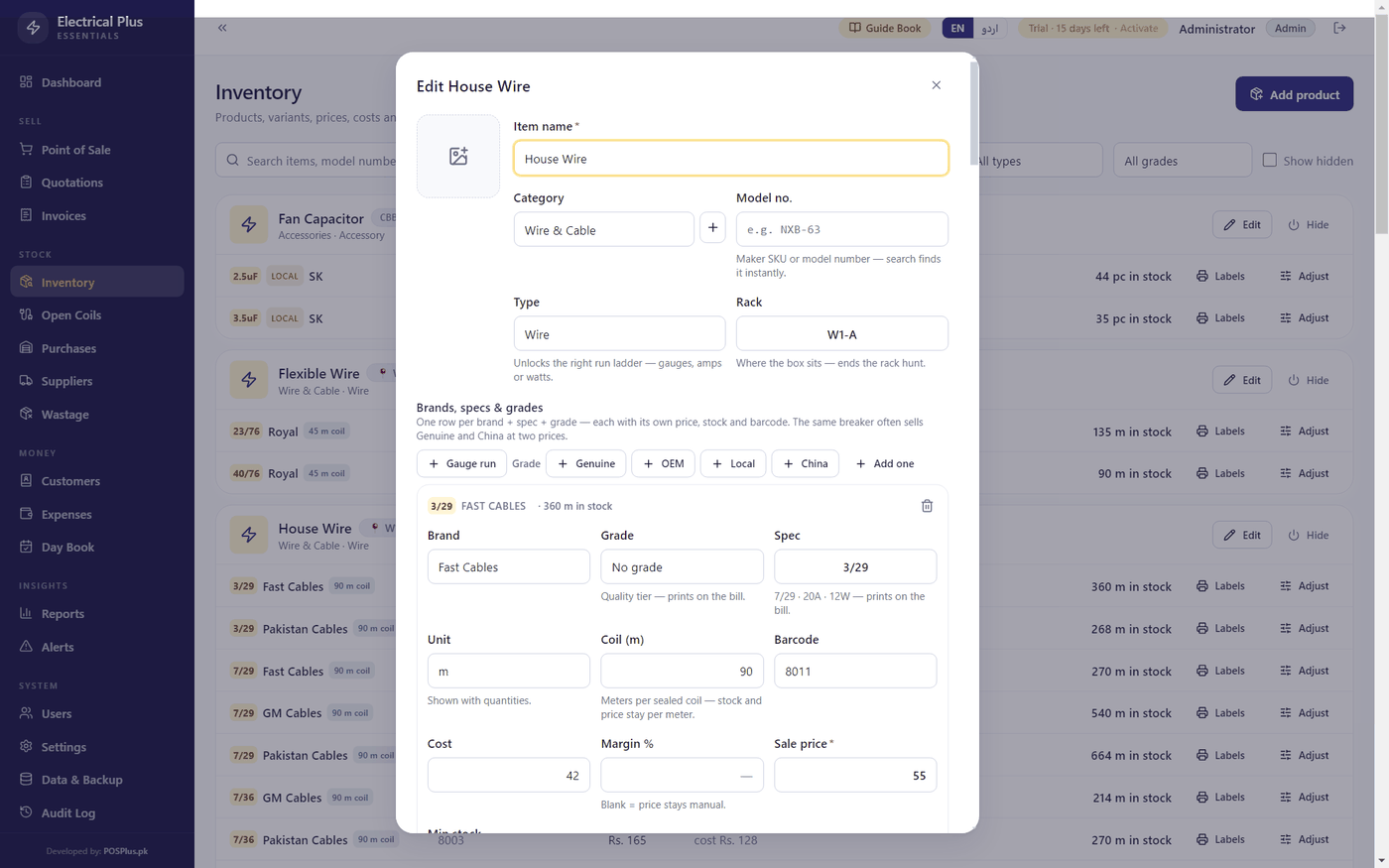Click the logout icon in the top bar

coord(1339,28)
